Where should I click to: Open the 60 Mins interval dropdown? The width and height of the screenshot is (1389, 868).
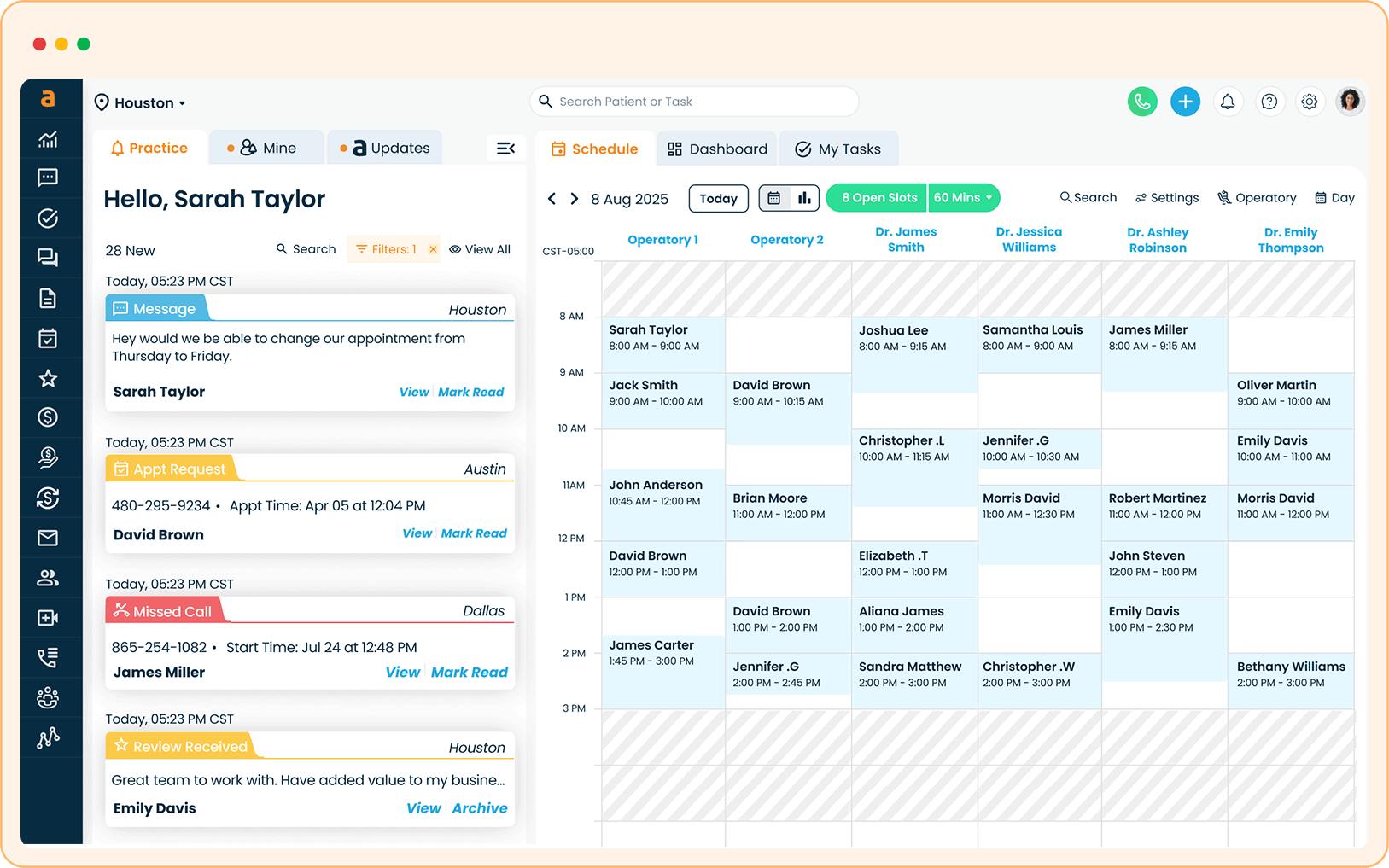pyautogui.click(x=963, y=198)
